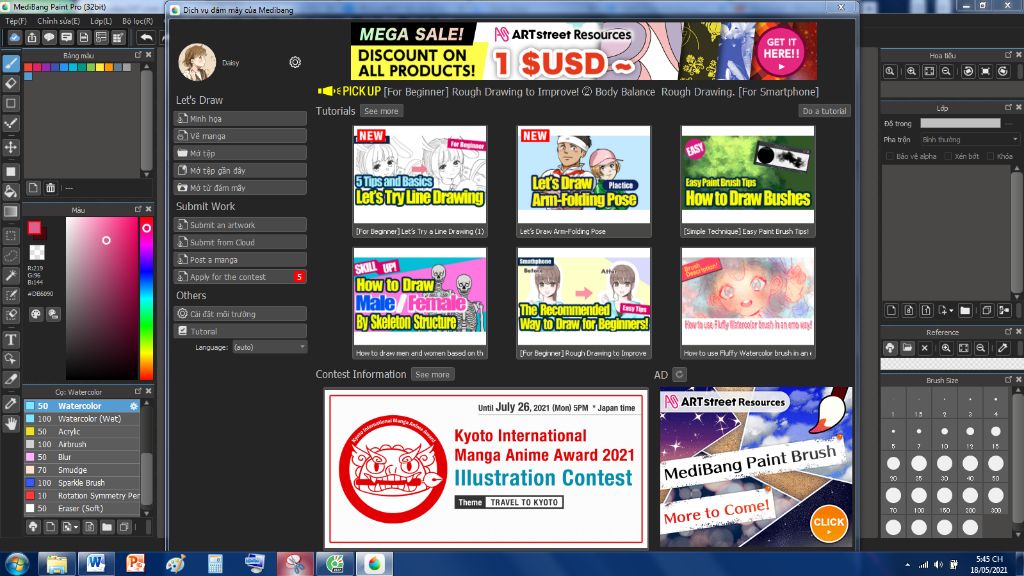
Task: Enable Xén bớt checkbox
Action: [x=948, y=156]
